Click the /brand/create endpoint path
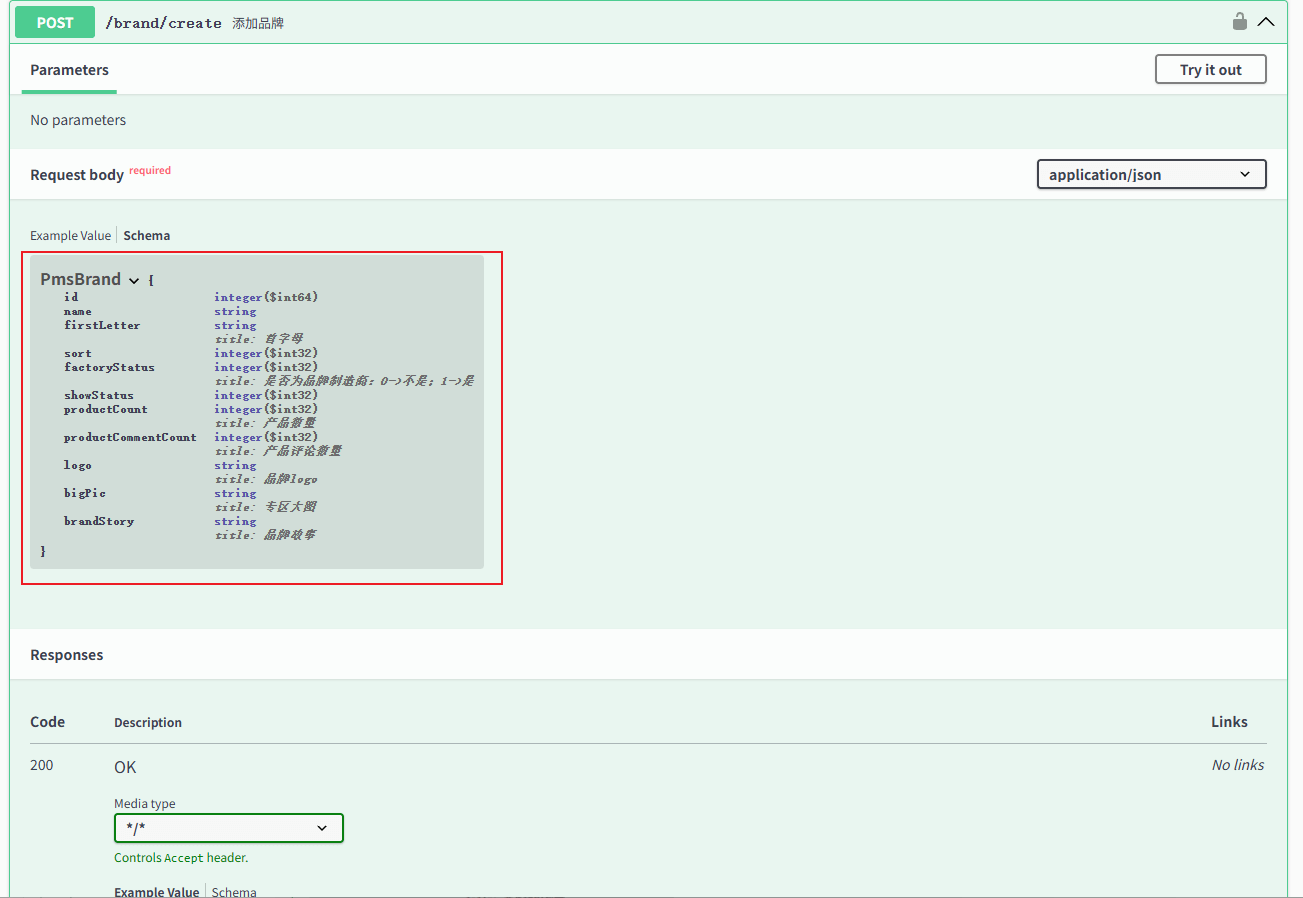This screenshot has height=898, width=1303. click(163, 23)
